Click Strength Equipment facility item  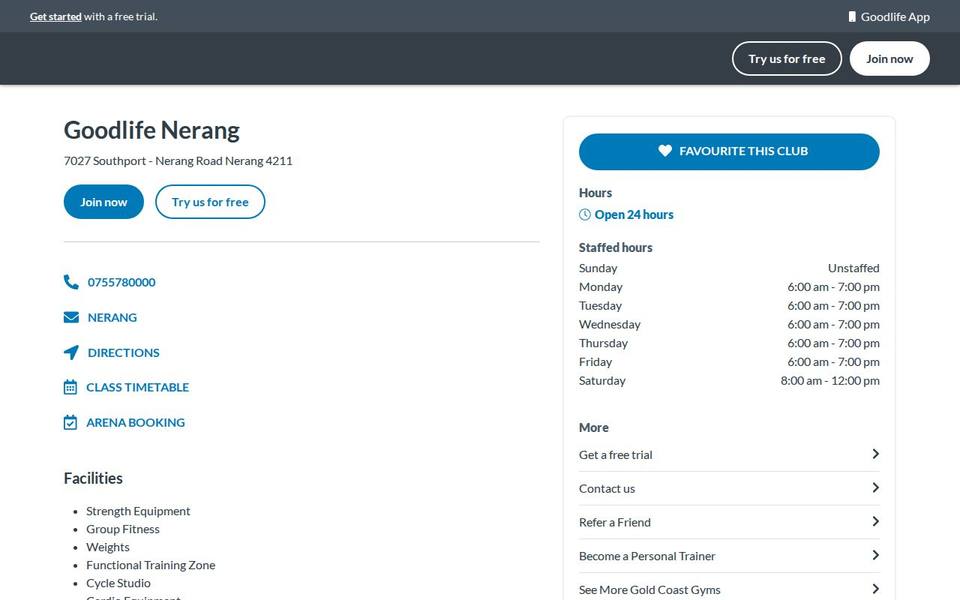click(x=138, y=511)
